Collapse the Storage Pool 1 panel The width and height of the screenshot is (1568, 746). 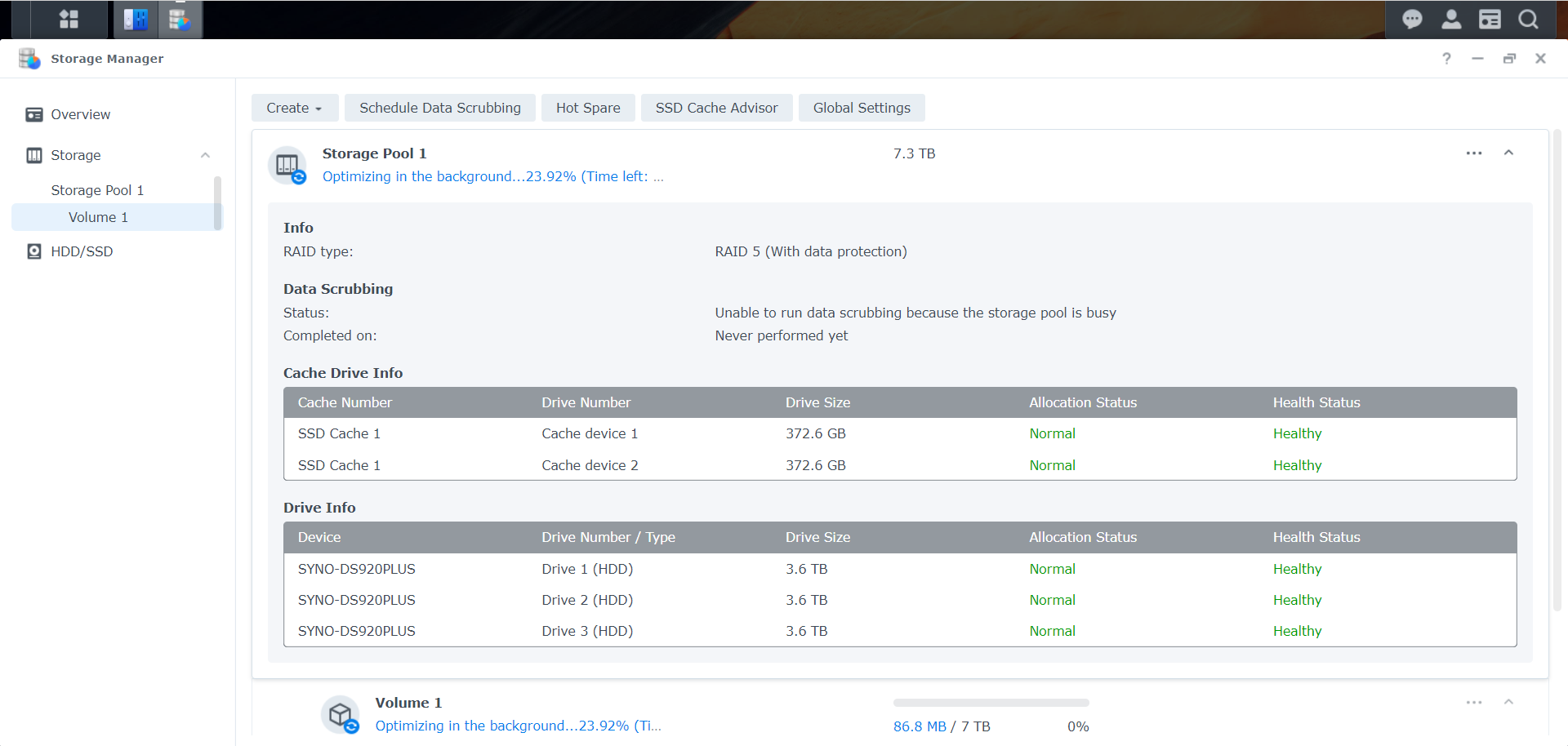tap(1508, 153)
